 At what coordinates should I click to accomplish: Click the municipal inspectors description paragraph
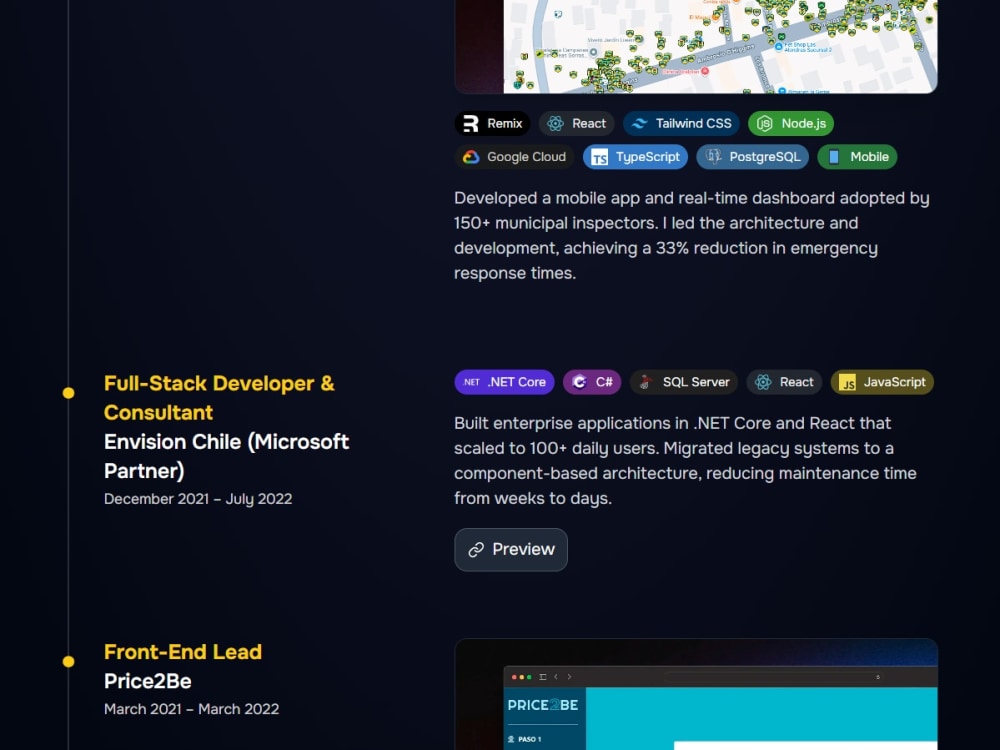(x=692, y=235)
